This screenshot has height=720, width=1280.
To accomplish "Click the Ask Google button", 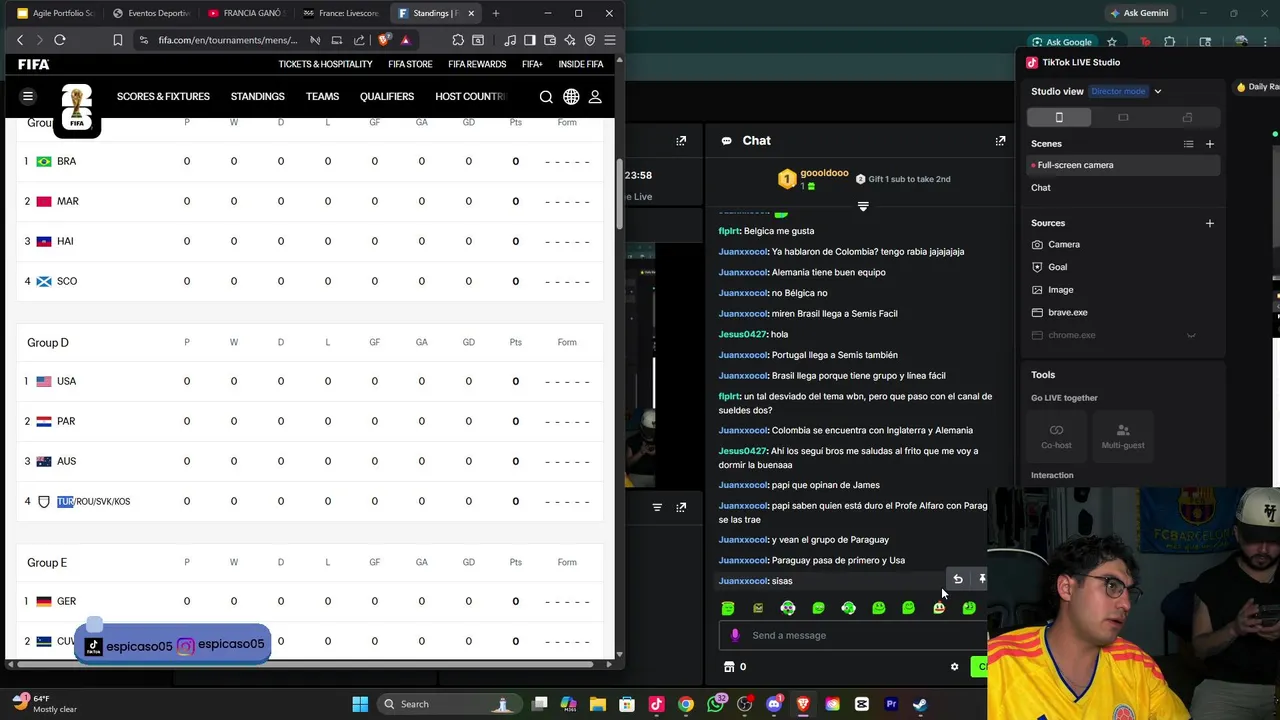I will pyautogui.click(x=1061, y=42).
